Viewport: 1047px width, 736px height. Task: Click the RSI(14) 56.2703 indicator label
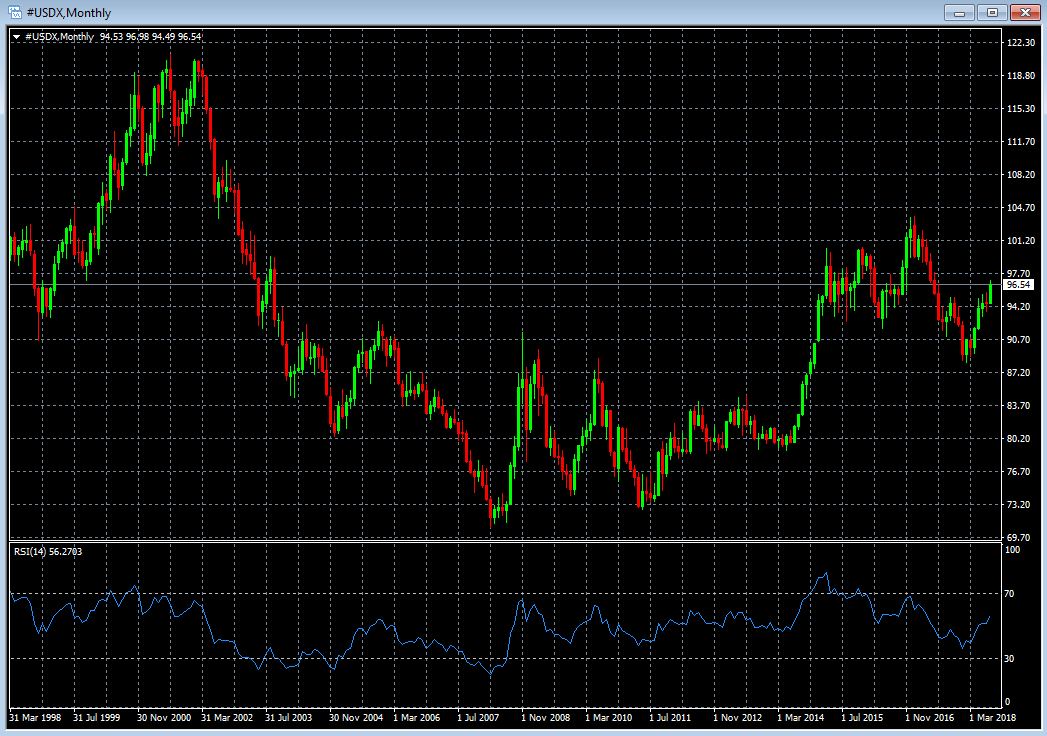click(x=48, y=551)
